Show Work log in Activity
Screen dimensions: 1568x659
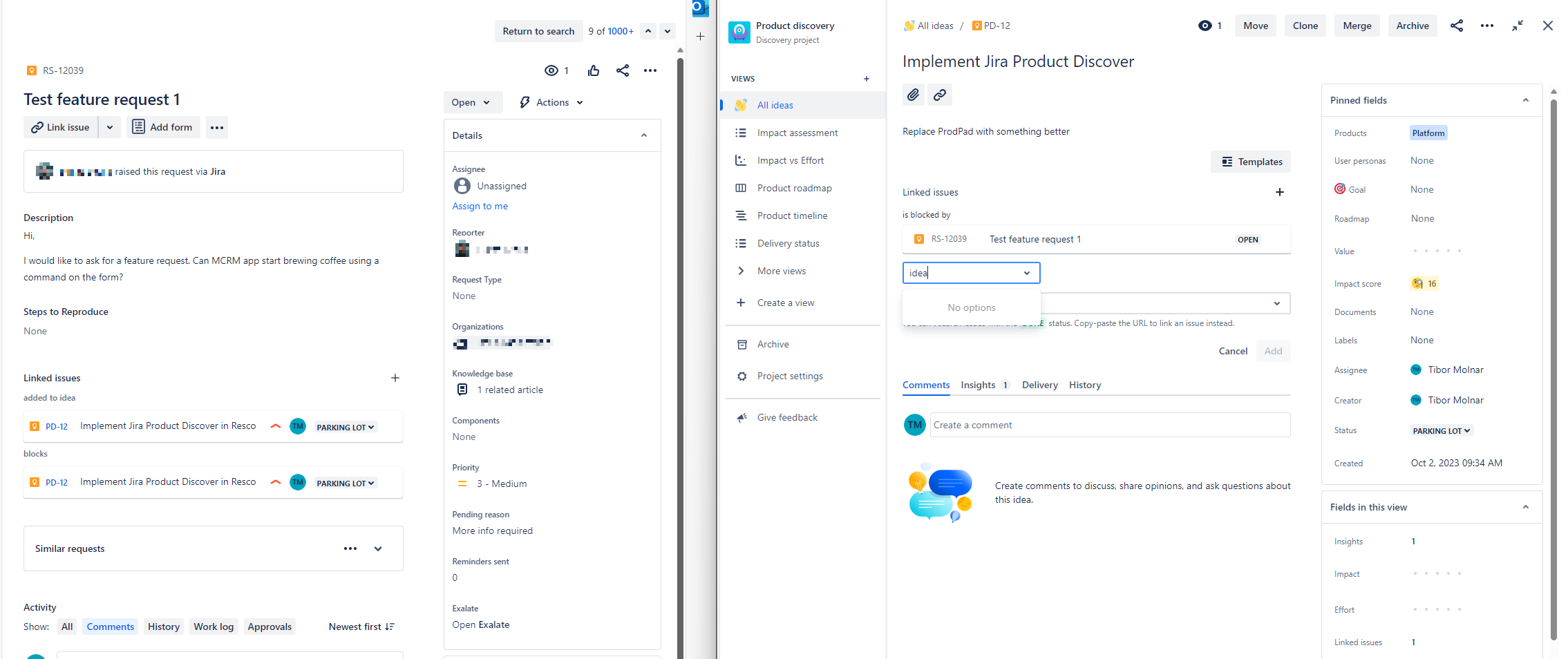click(x=214, y=627)
